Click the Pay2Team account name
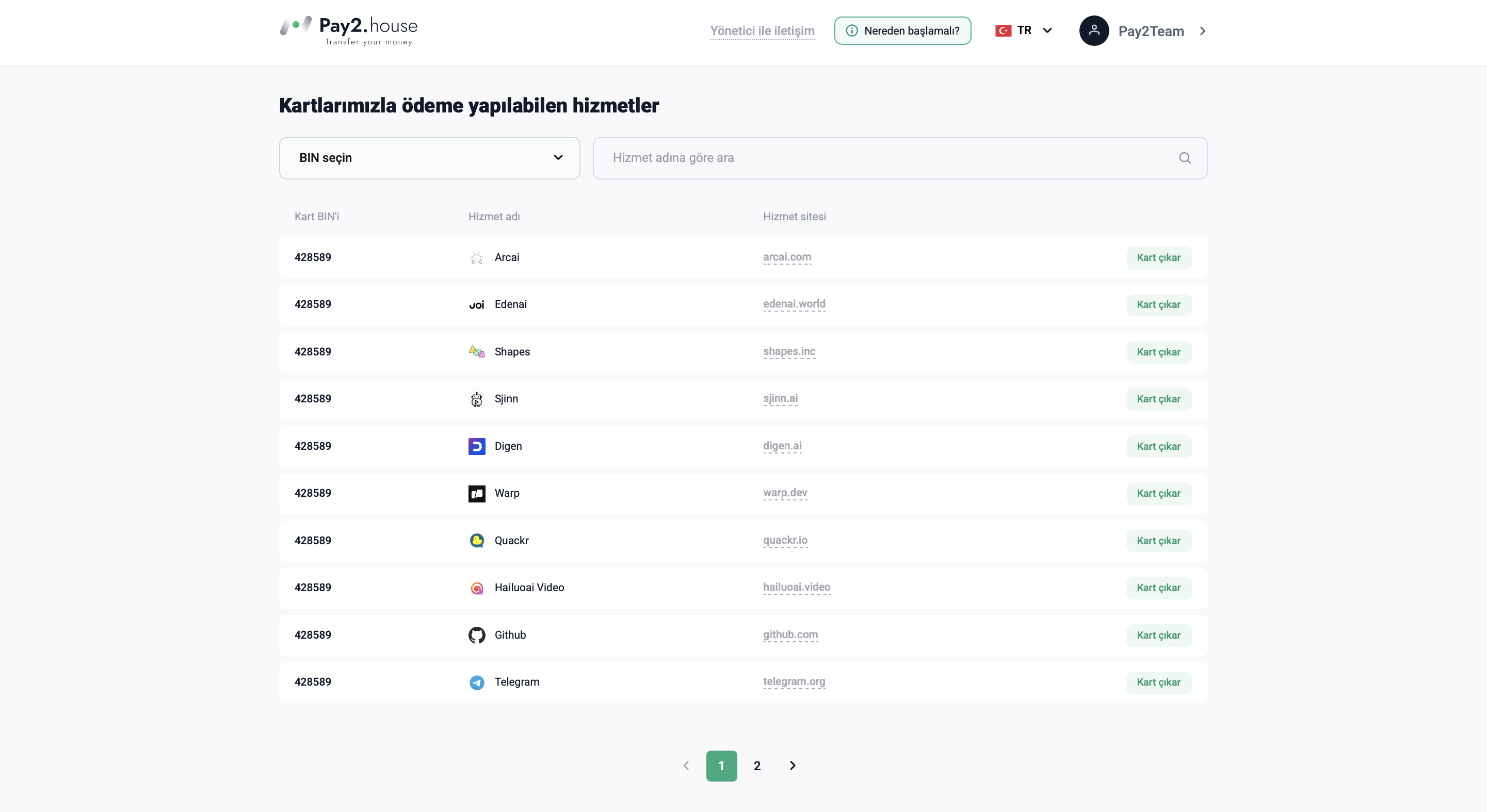This screenshot has width=1487, height=812. click(x=1151, y=31)
